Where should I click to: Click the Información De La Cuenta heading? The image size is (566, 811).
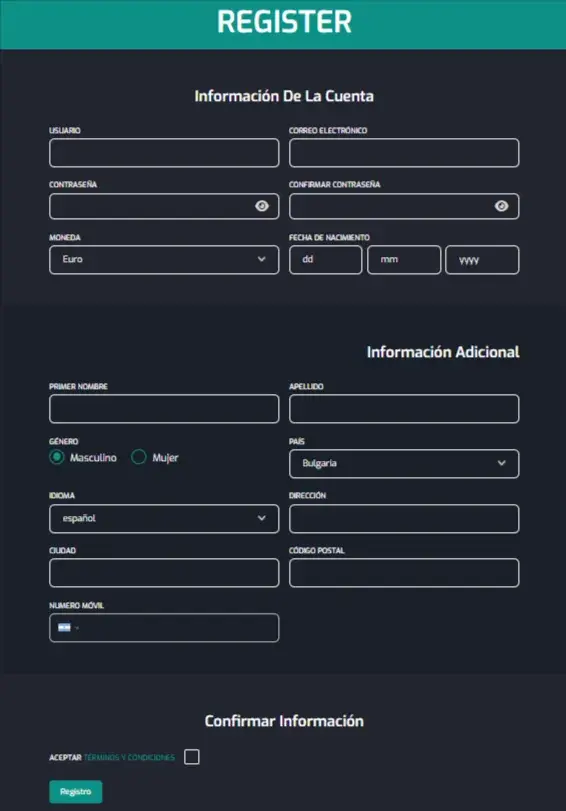click(x=284, y=96)
